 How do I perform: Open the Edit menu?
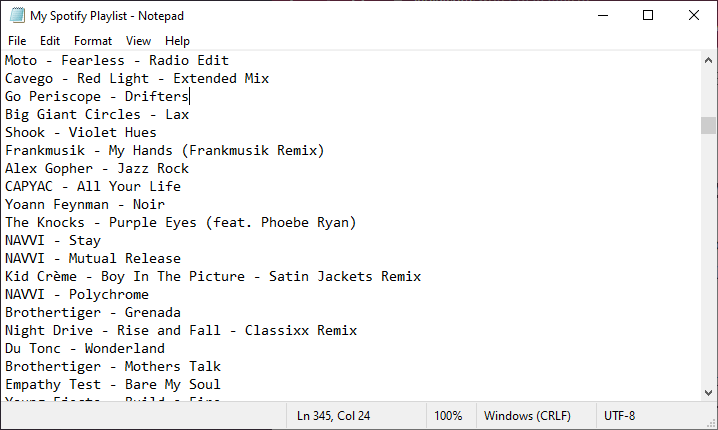pos(50,41)
